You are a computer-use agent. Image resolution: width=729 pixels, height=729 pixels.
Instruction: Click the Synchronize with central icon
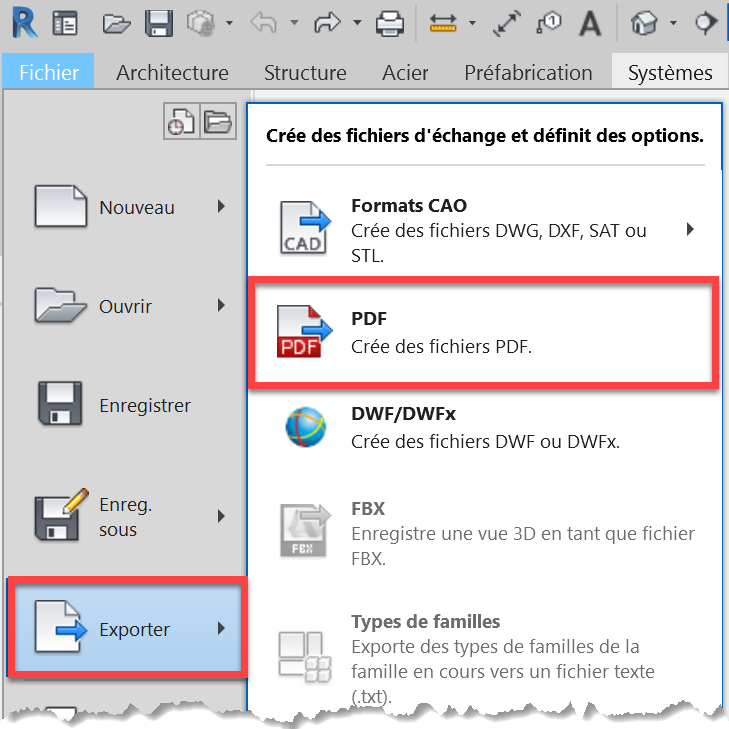[x=201, y=23]
